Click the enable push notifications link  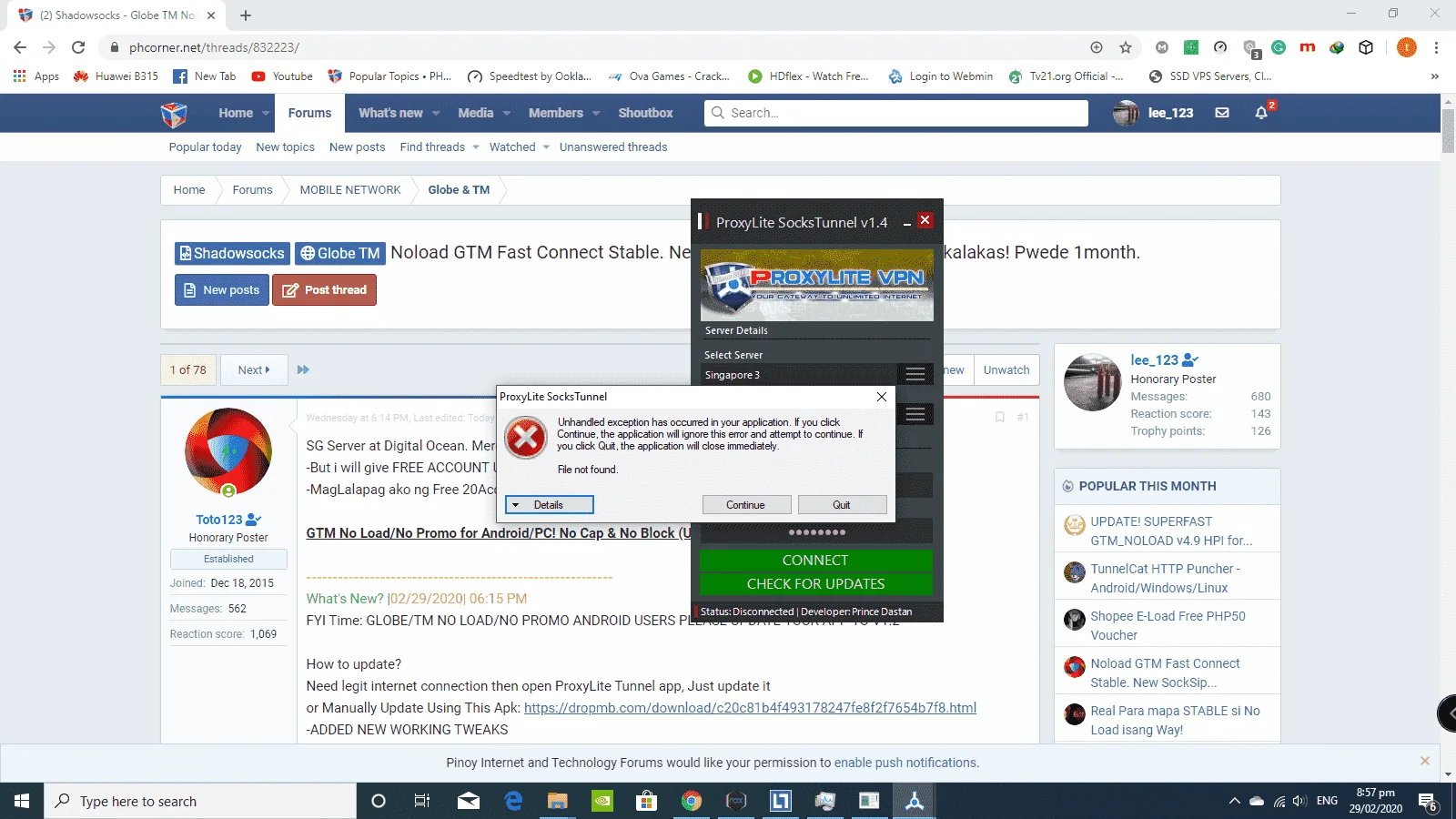[x=905, y=763]
